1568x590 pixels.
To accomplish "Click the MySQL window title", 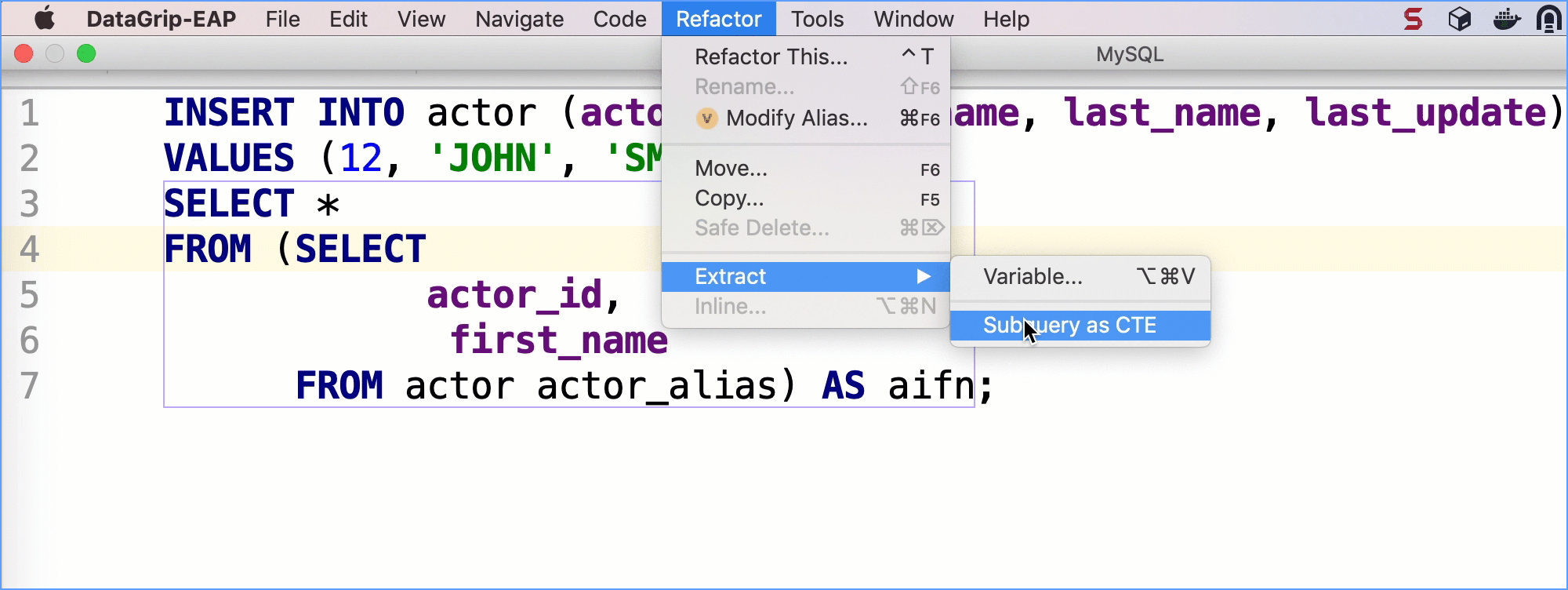I will point(1130,55).
